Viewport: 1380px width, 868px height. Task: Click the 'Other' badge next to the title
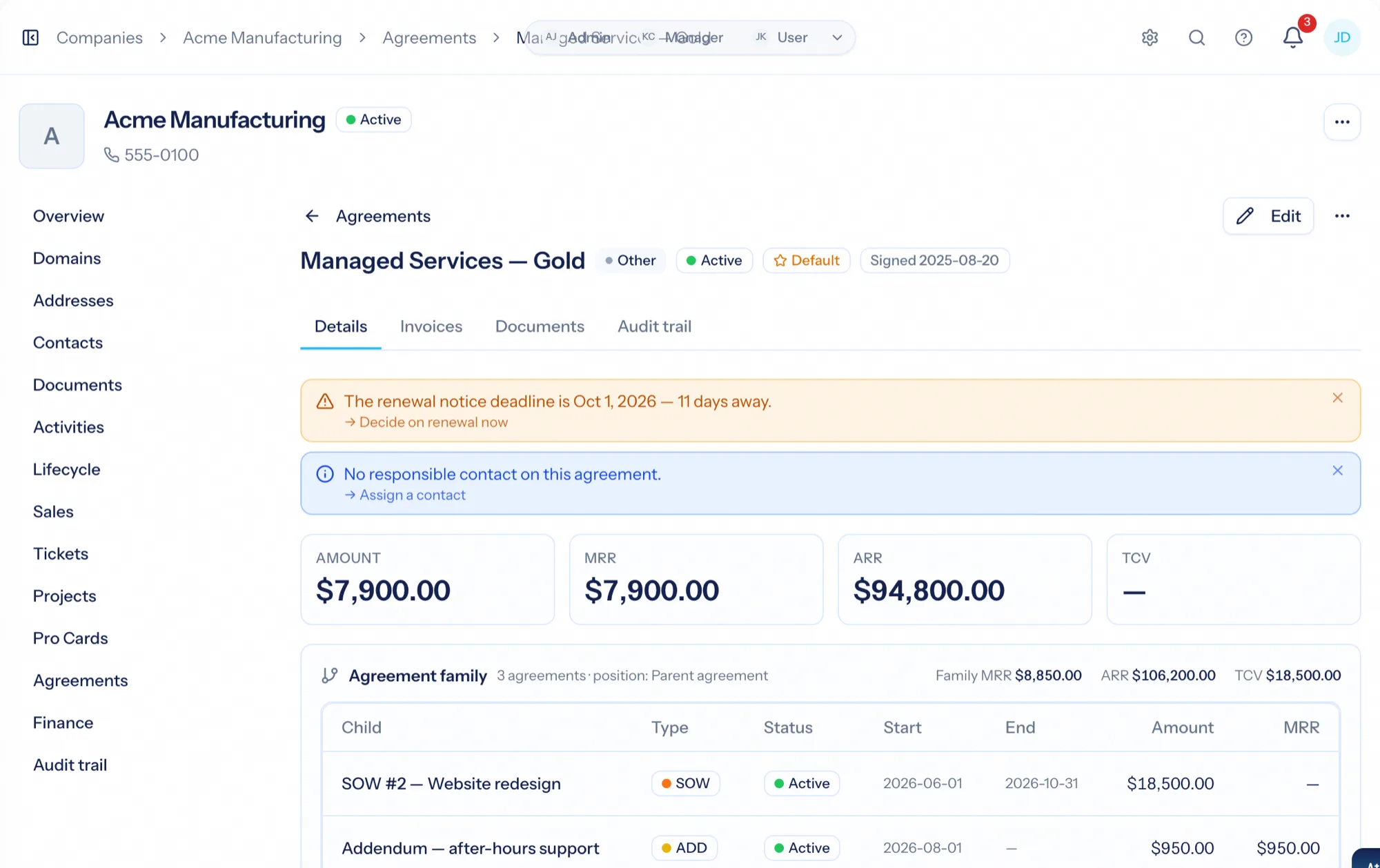[631, 260]
